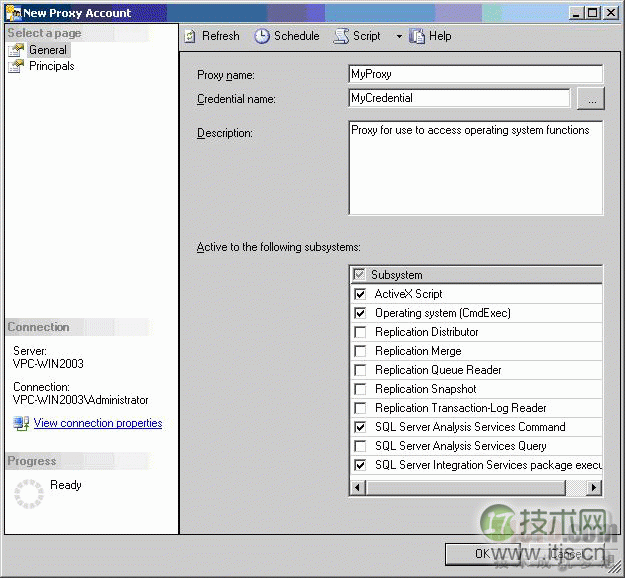Click the progress spinner indicator

(29, 494)
